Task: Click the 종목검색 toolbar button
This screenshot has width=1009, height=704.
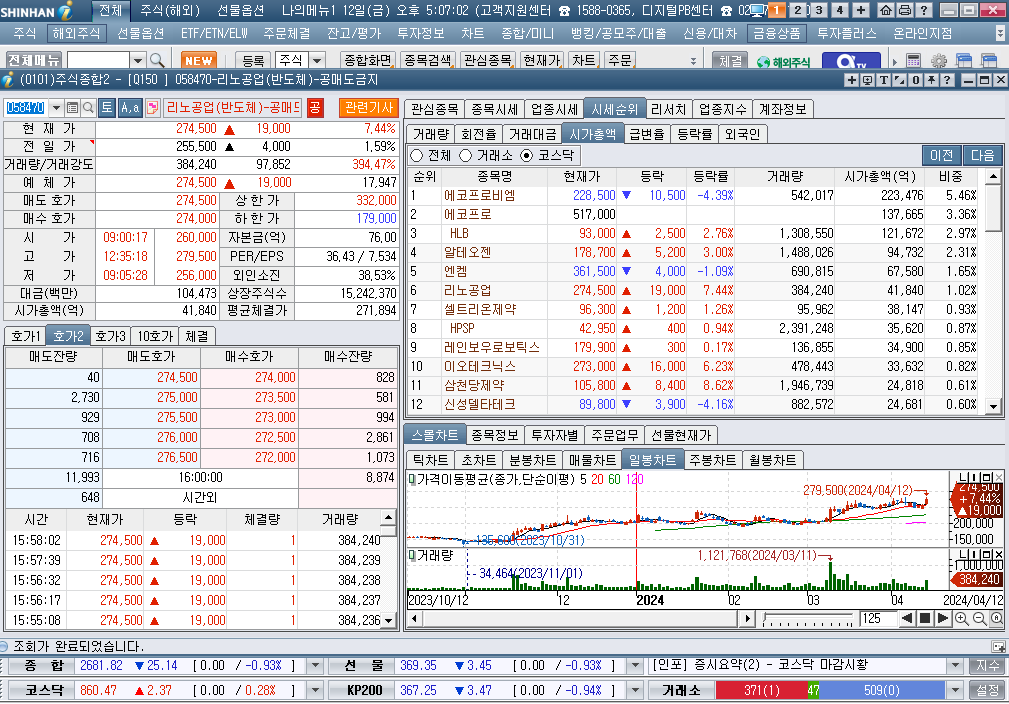Action: click(x=427, y=60)
